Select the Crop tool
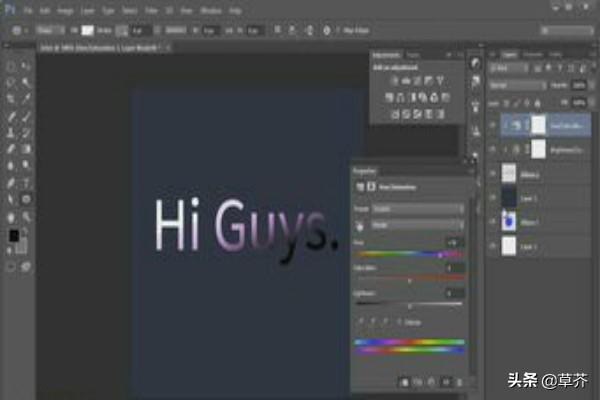Viewport: 600px width, 400px height. coord(11,98)
